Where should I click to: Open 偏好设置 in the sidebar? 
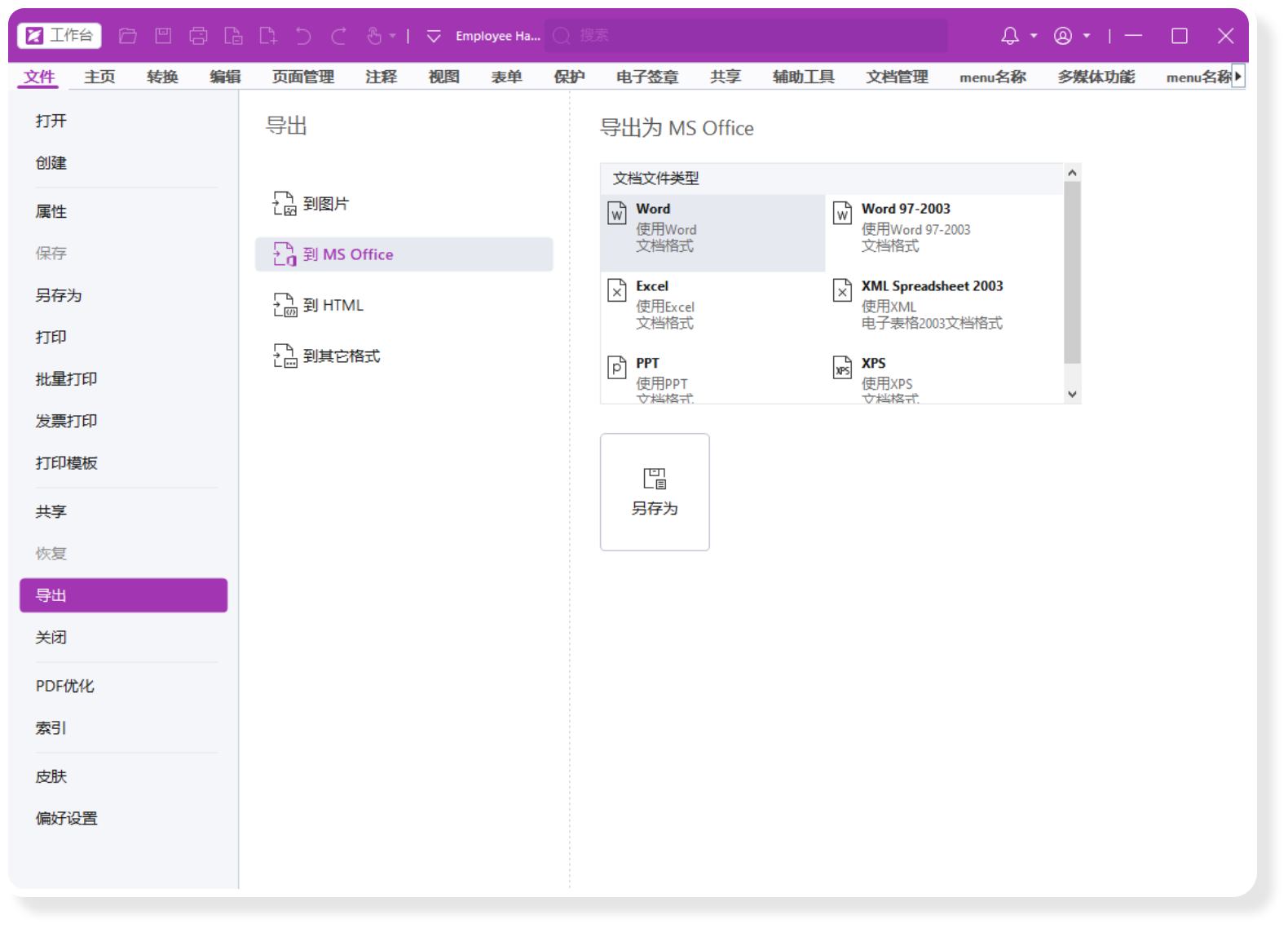(x=124, y=818)
